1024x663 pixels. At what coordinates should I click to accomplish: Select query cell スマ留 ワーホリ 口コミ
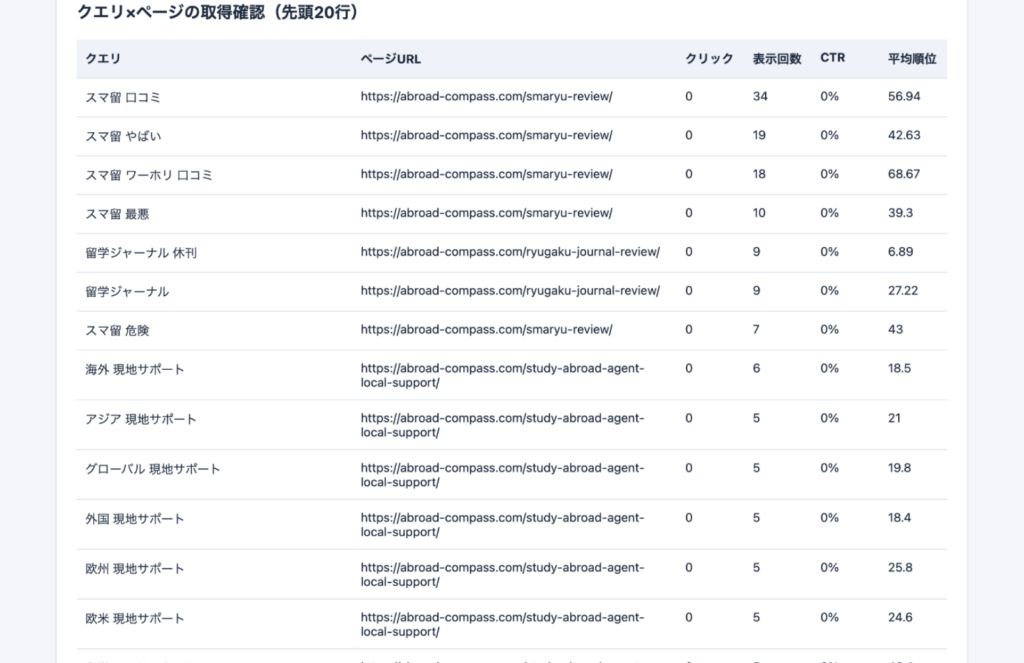(x=149, y=175)
